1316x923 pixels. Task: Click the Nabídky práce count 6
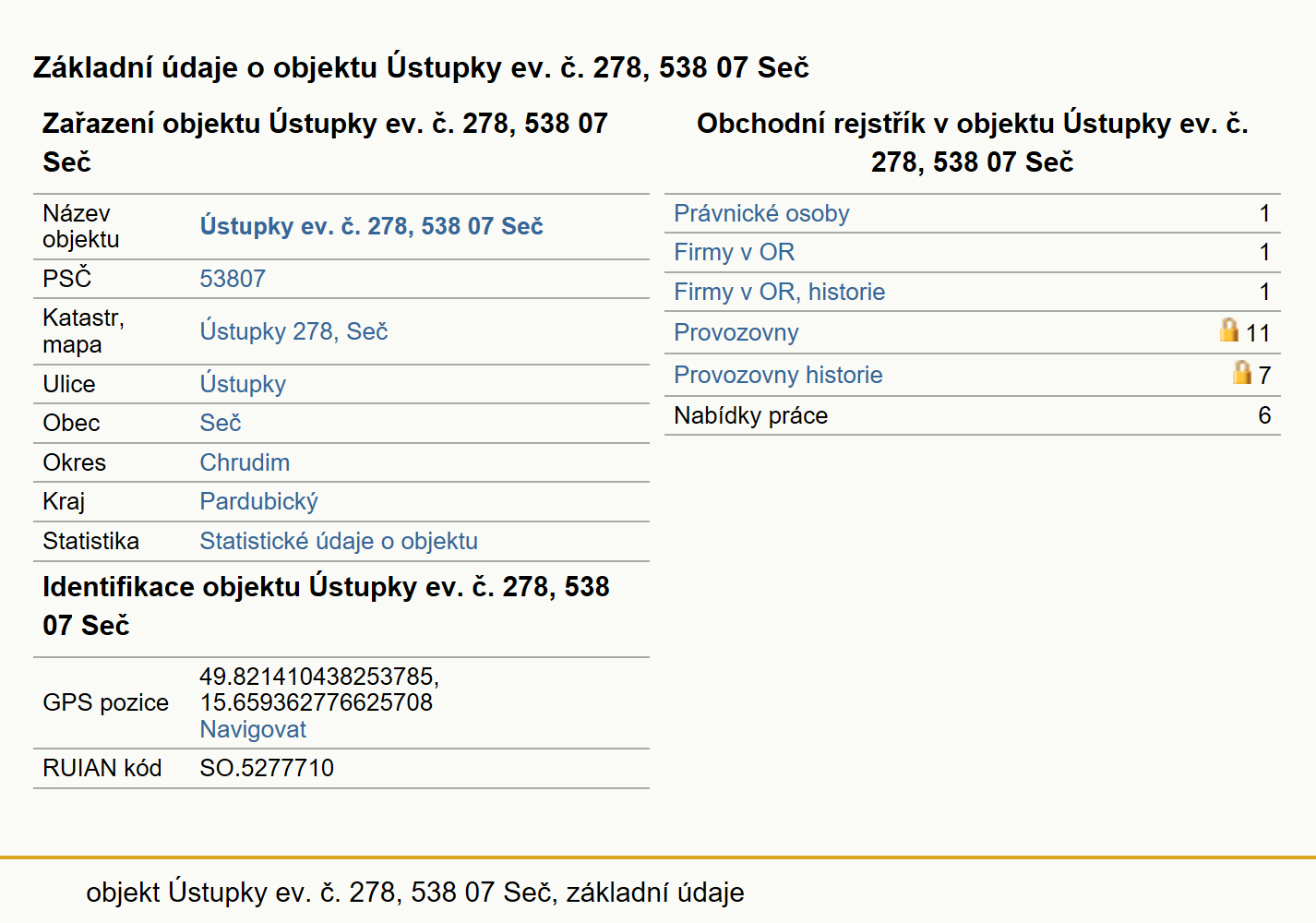coord(1264,415)
